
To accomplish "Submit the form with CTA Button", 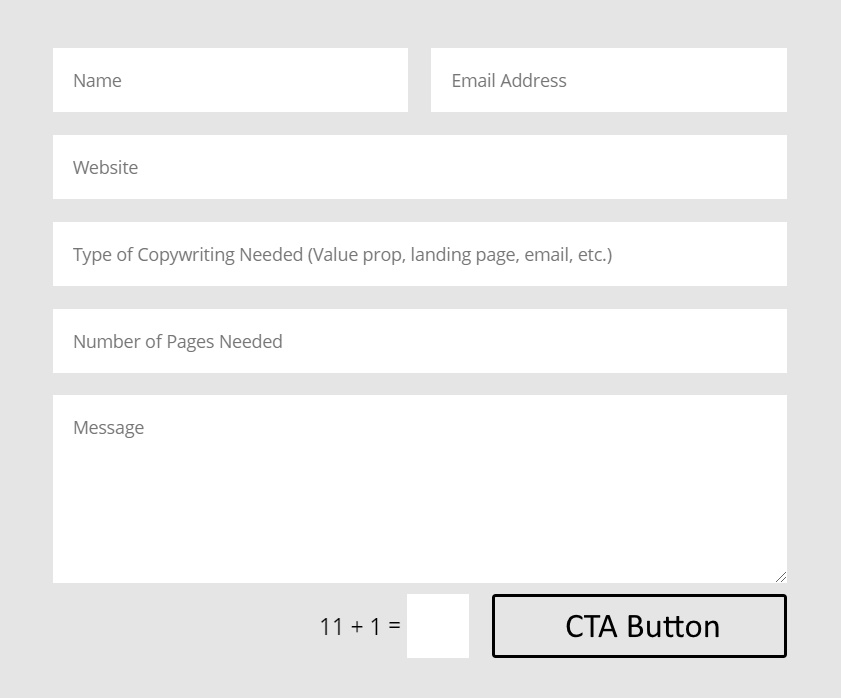I will coord(639,626).
